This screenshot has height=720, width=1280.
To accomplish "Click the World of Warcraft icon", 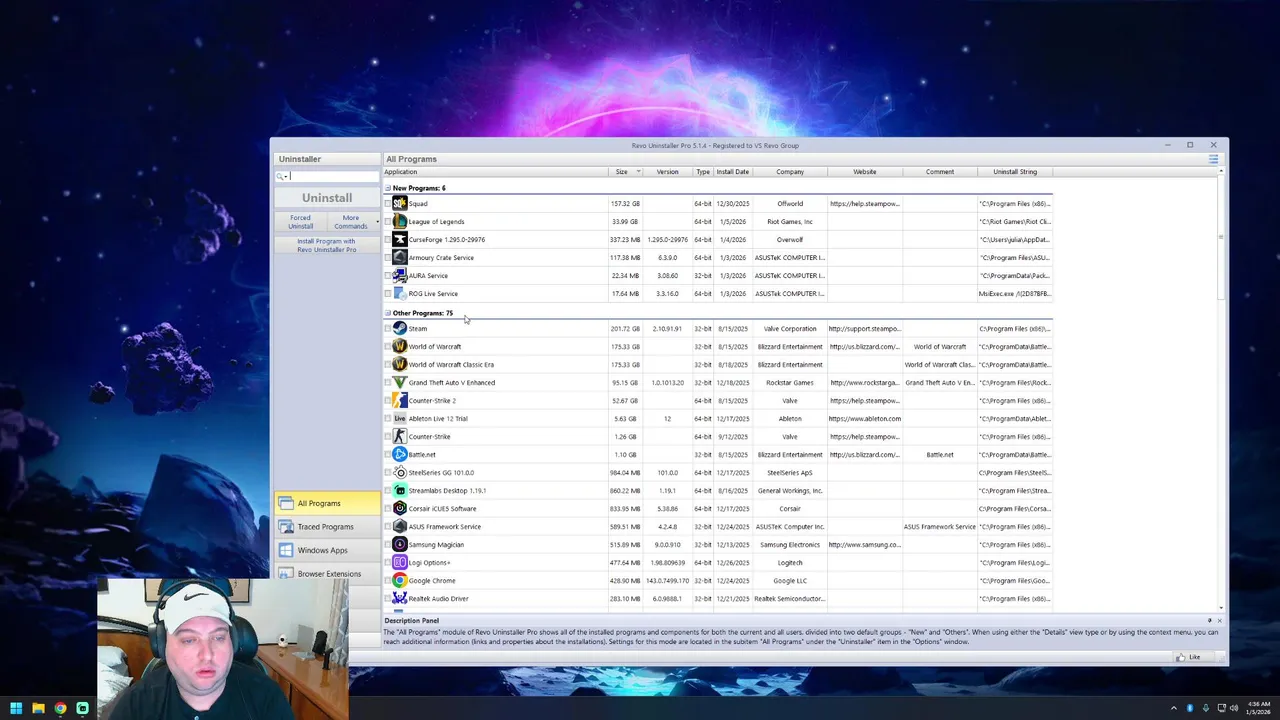I will [400, 347].
